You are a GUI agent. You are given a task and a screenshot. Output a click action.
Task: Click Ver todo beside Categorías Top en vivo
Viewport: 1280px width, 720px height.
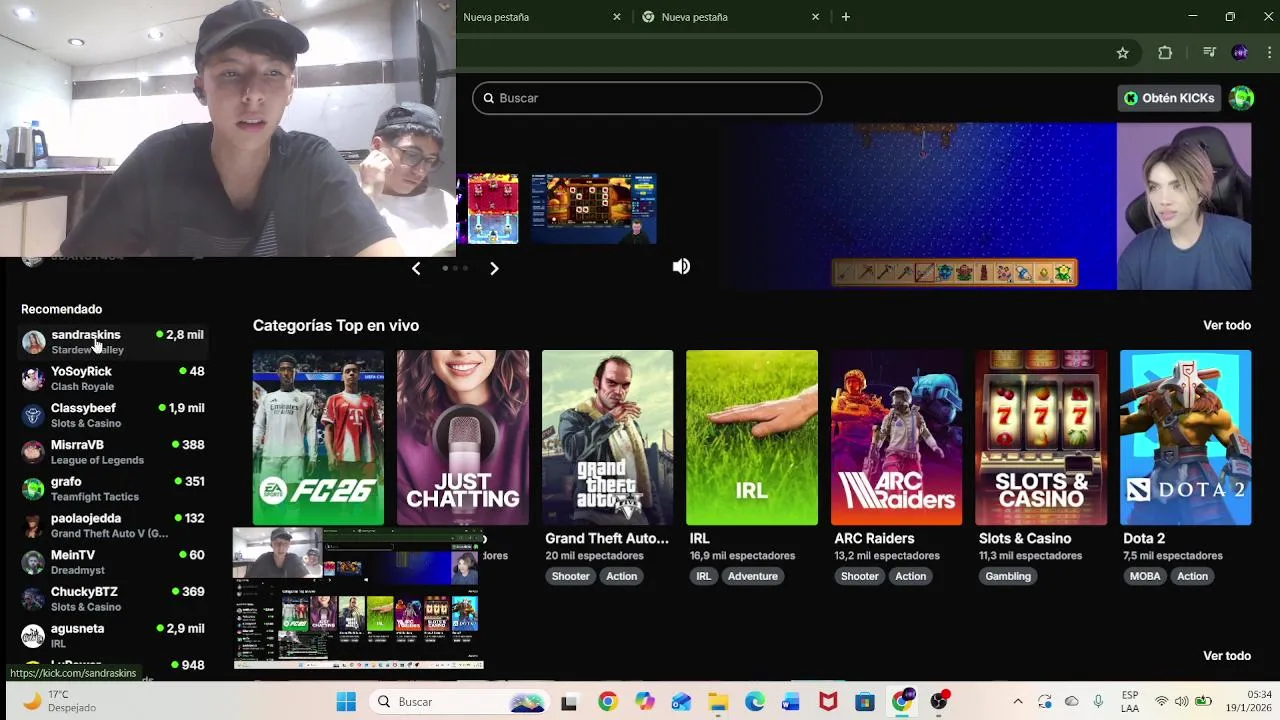[x=1227, y=325]
